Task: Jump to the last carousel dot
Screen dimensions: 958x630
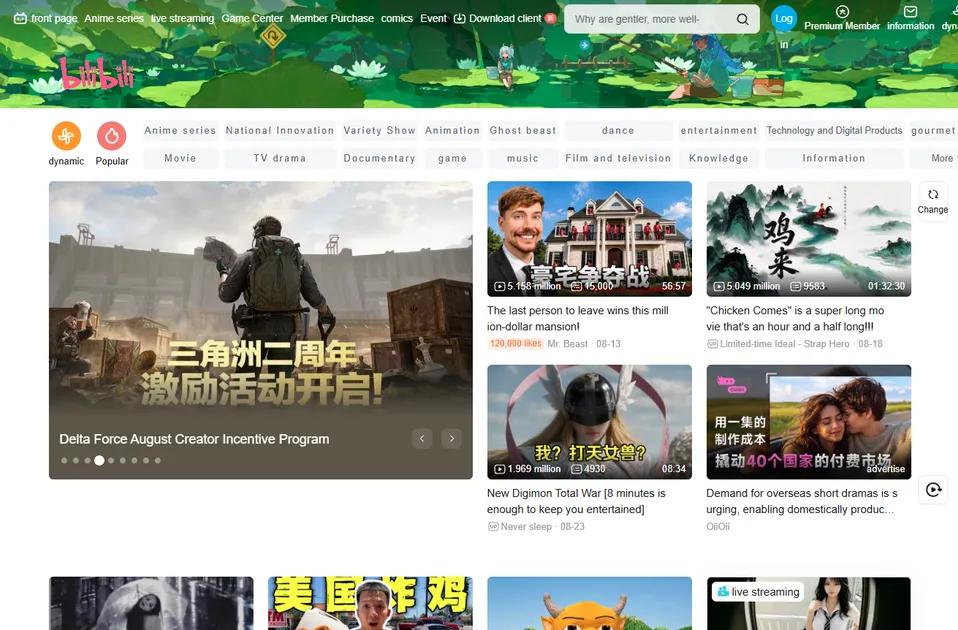Action: point(158,460)
